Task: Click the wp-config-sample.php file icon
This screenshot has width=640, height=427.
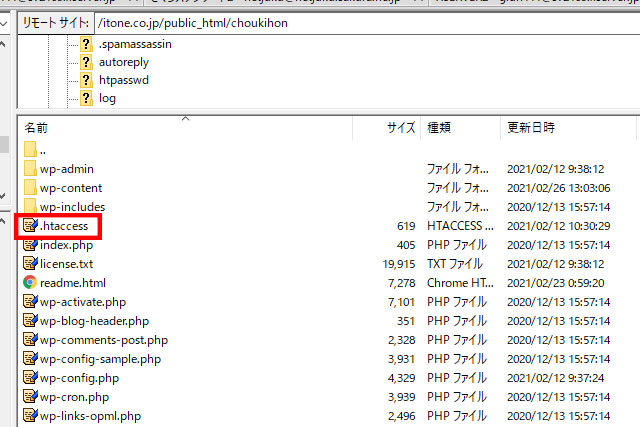Action: pyautogui.click(x=30, y=358)
